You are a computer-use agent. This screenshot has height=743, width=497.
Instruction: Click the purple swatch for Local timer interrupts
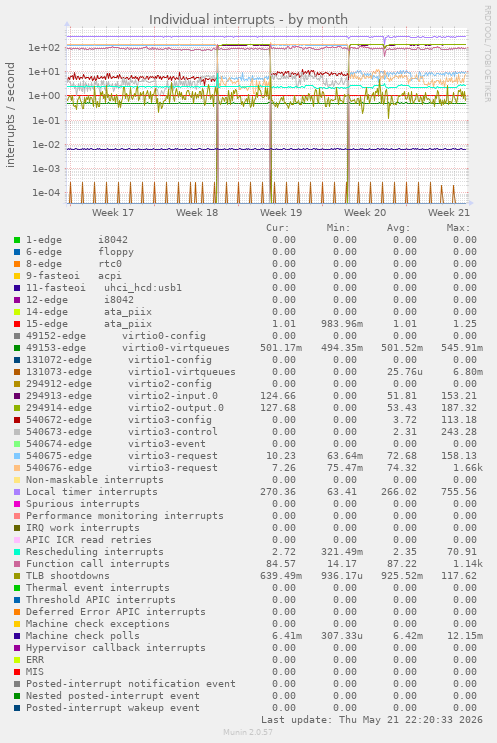(17, 492)
